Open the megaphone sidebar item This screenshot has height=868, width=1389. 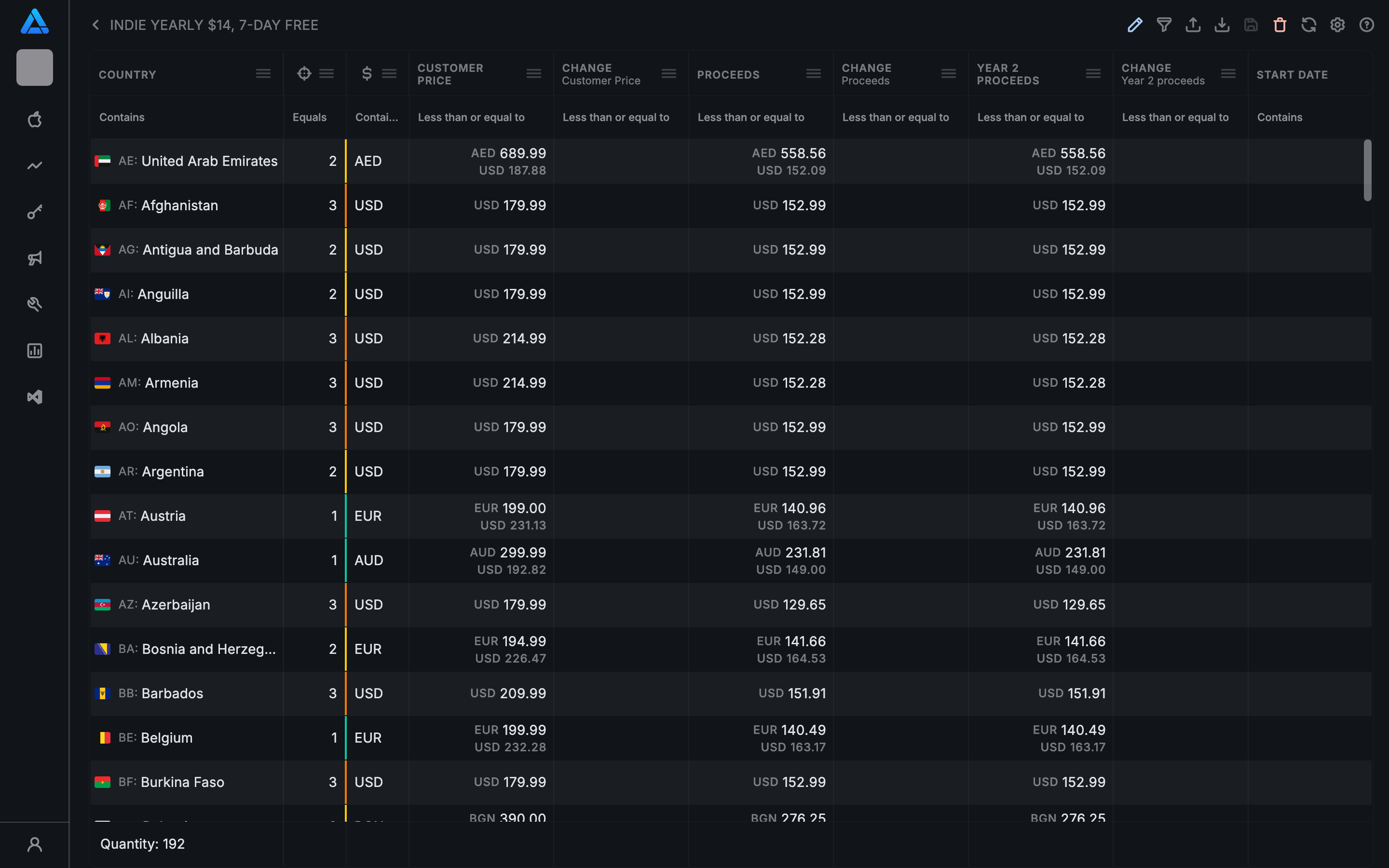point(34,258)
